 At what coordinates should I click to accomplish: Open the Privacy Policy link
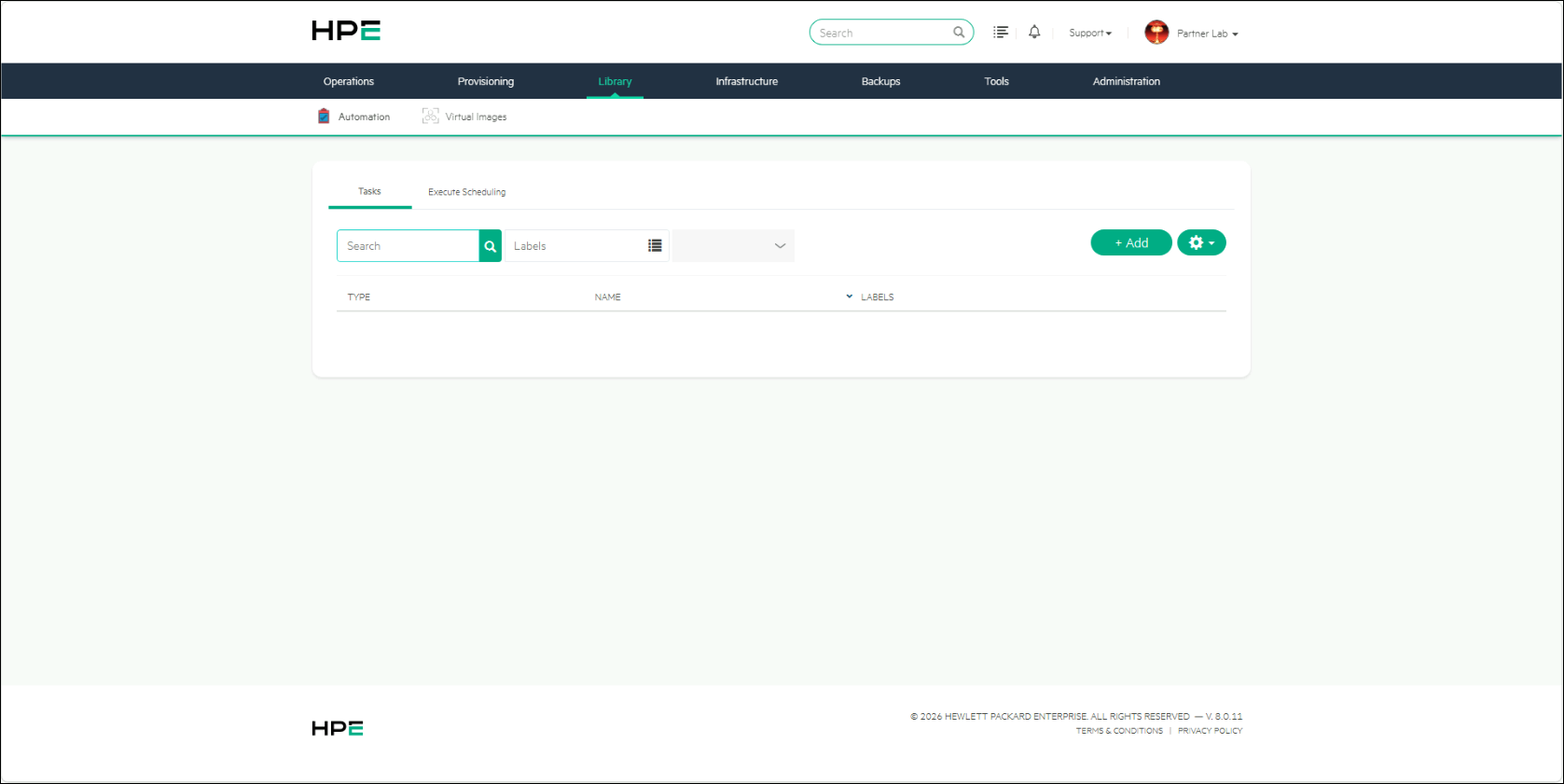coord(1210,731)
